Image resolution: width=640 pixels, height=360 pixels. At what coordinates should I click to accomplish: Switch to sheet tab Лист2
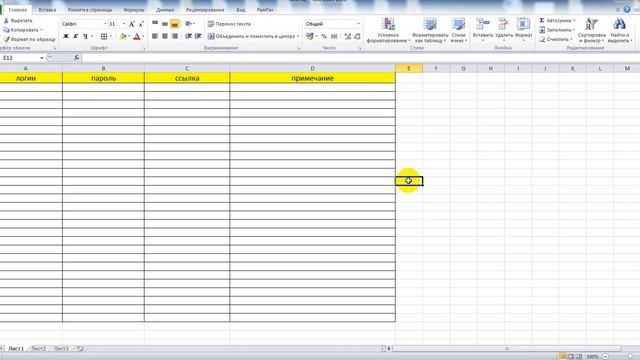[38, 349]
